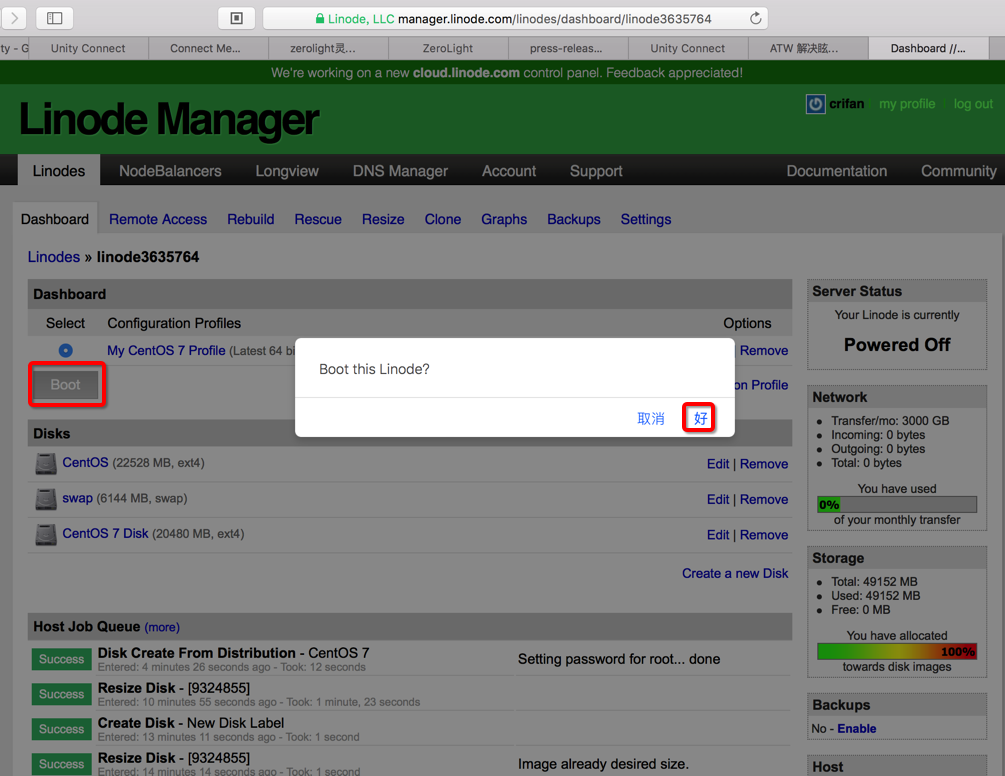The height and width of the screenshot is (776, 1005).
Task: Switch to the Rescue sub-tab
Action: click(x=318, y=219)
